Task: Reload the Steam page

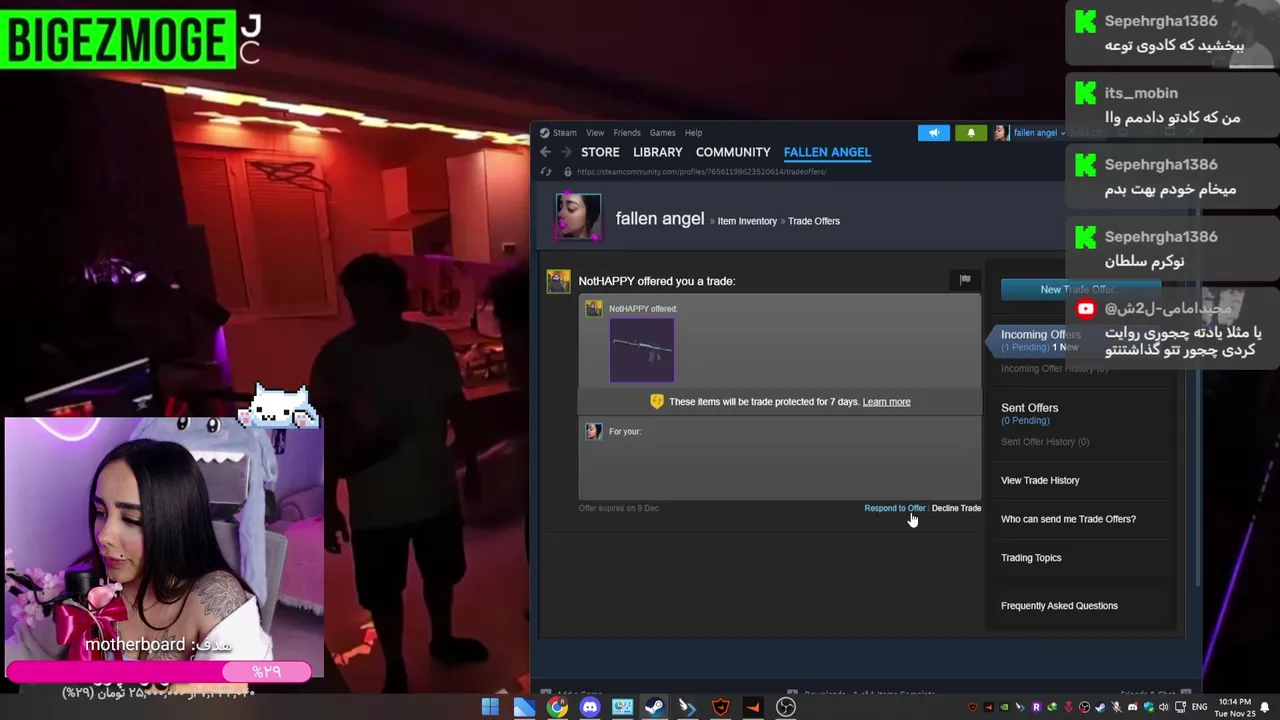Action: click(x=546, y=172)
